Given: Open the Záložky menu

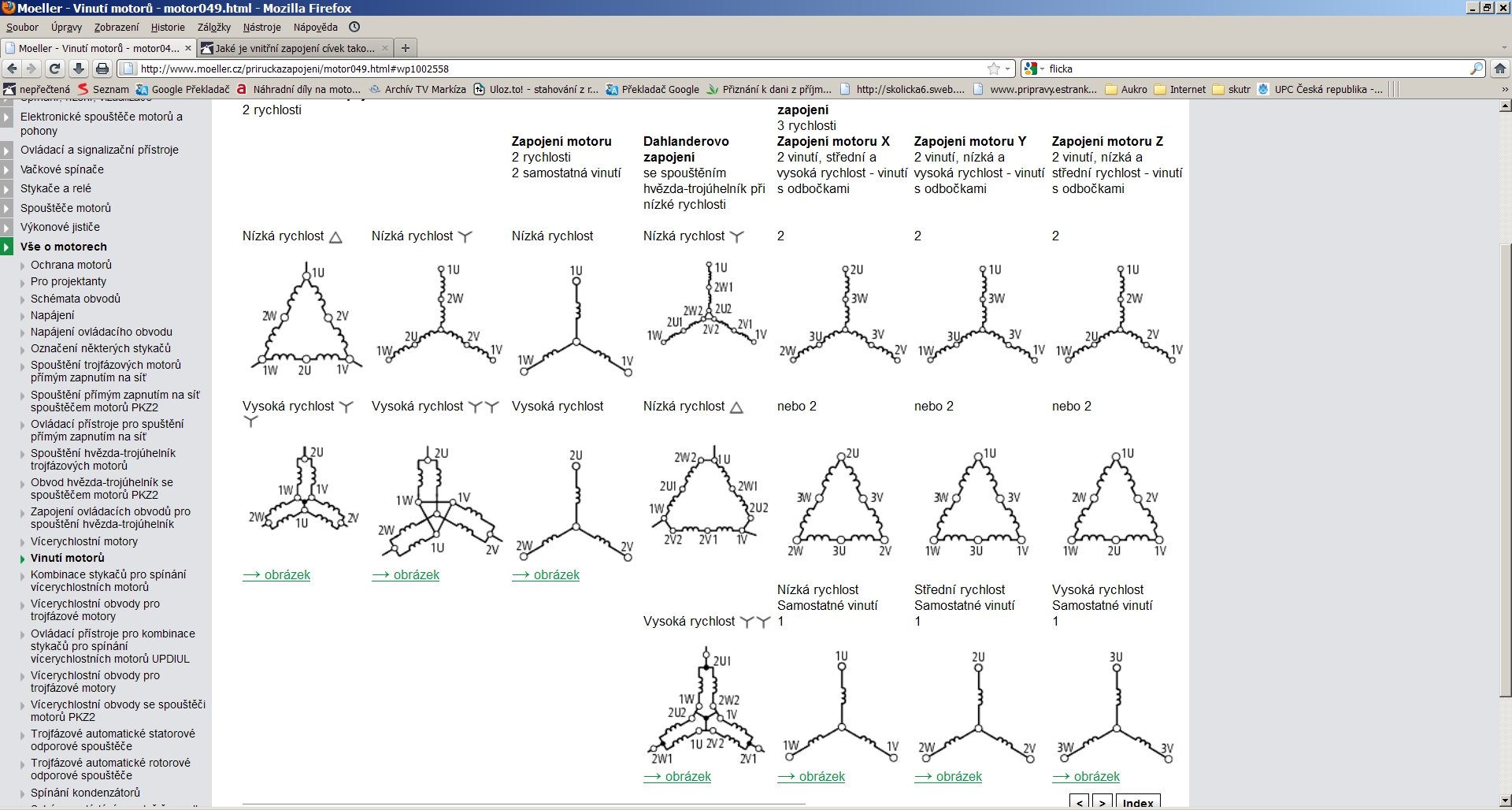Looking at the screenshot, I should coord(214,27).
